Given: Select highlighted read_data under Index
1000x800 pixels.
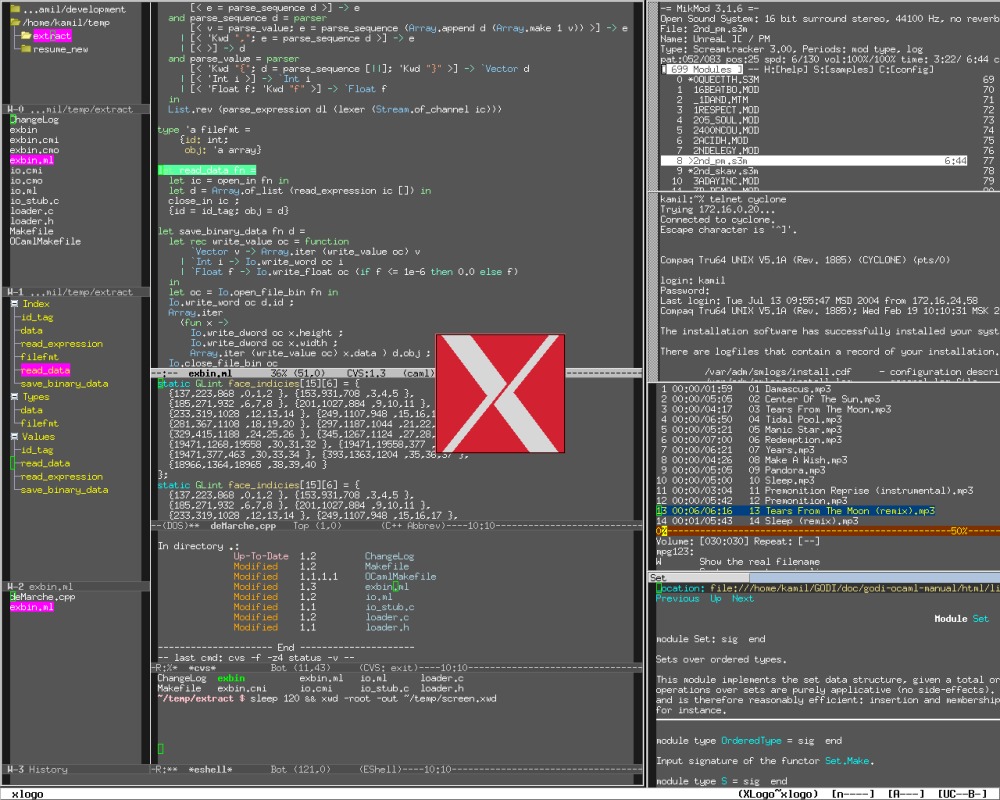Looking at the screenshot, I should point(45,370).
